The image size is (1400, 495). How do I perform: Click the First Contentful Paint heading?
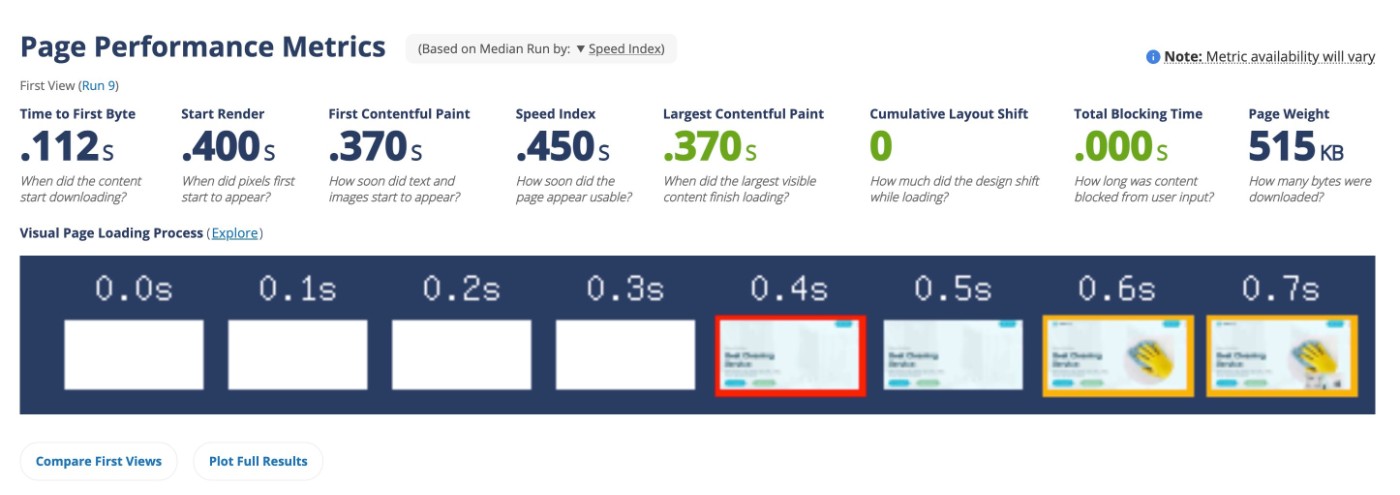(x=399, y=114)
